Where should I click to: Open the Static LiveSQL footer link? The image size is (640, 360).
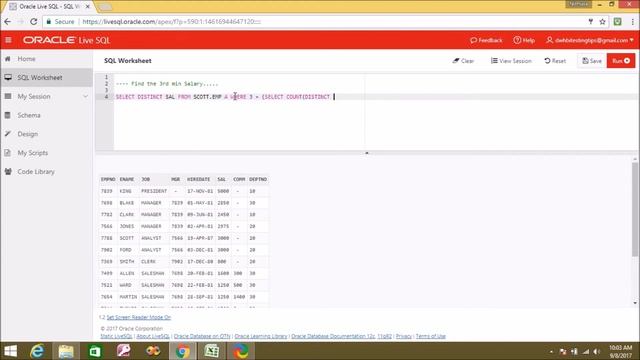(x=116, y=336)
